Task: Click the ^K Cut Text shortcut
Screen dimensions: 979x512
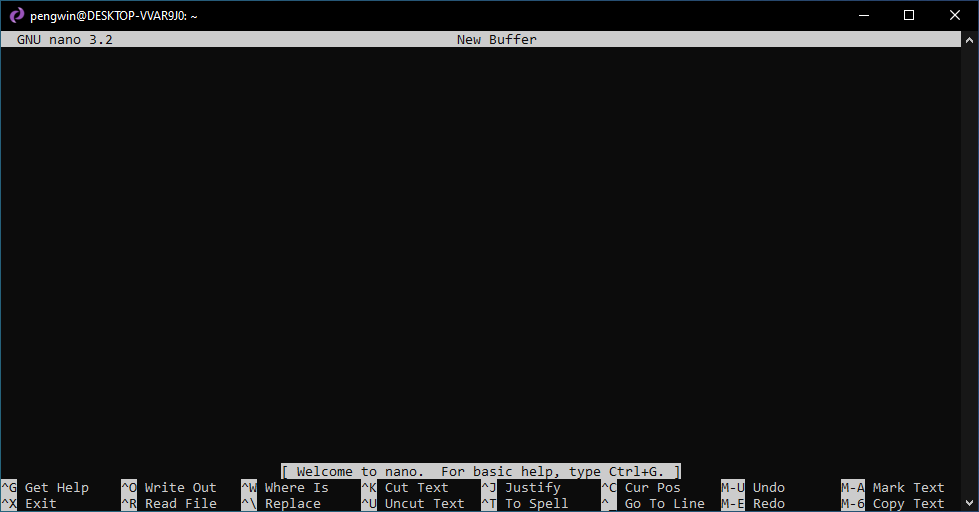Action: click(405, 488)
